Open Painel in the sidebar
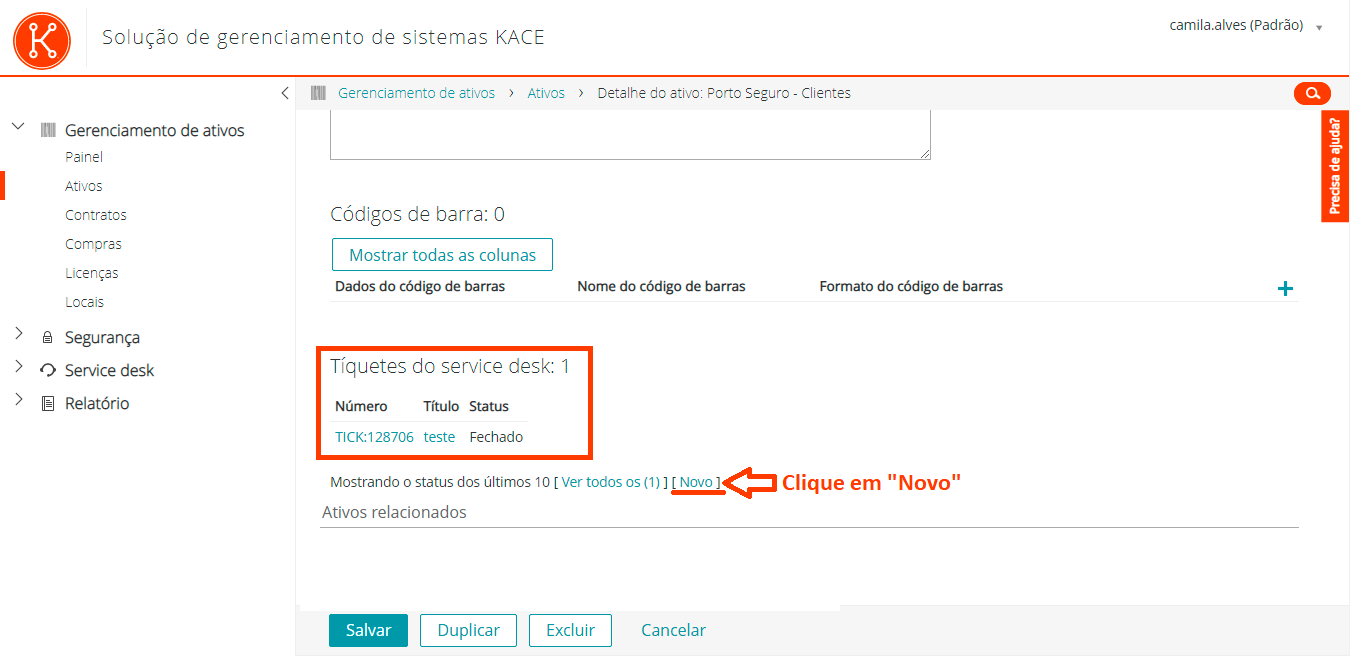 (x=84, y=157)
